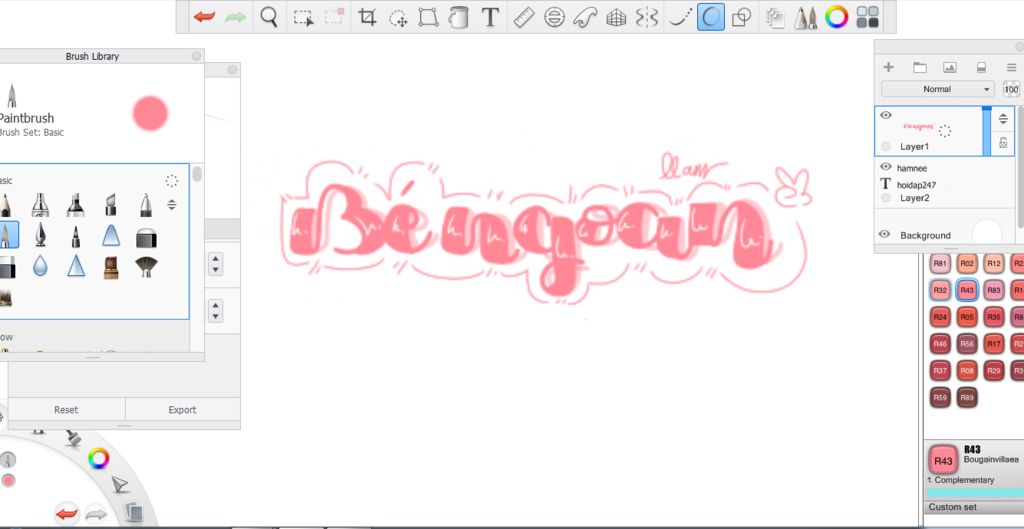Image resolution: width=1024 pixels, height=529 pixels.
Task: Pick the brown bristle brush
Action: point(111,266)
